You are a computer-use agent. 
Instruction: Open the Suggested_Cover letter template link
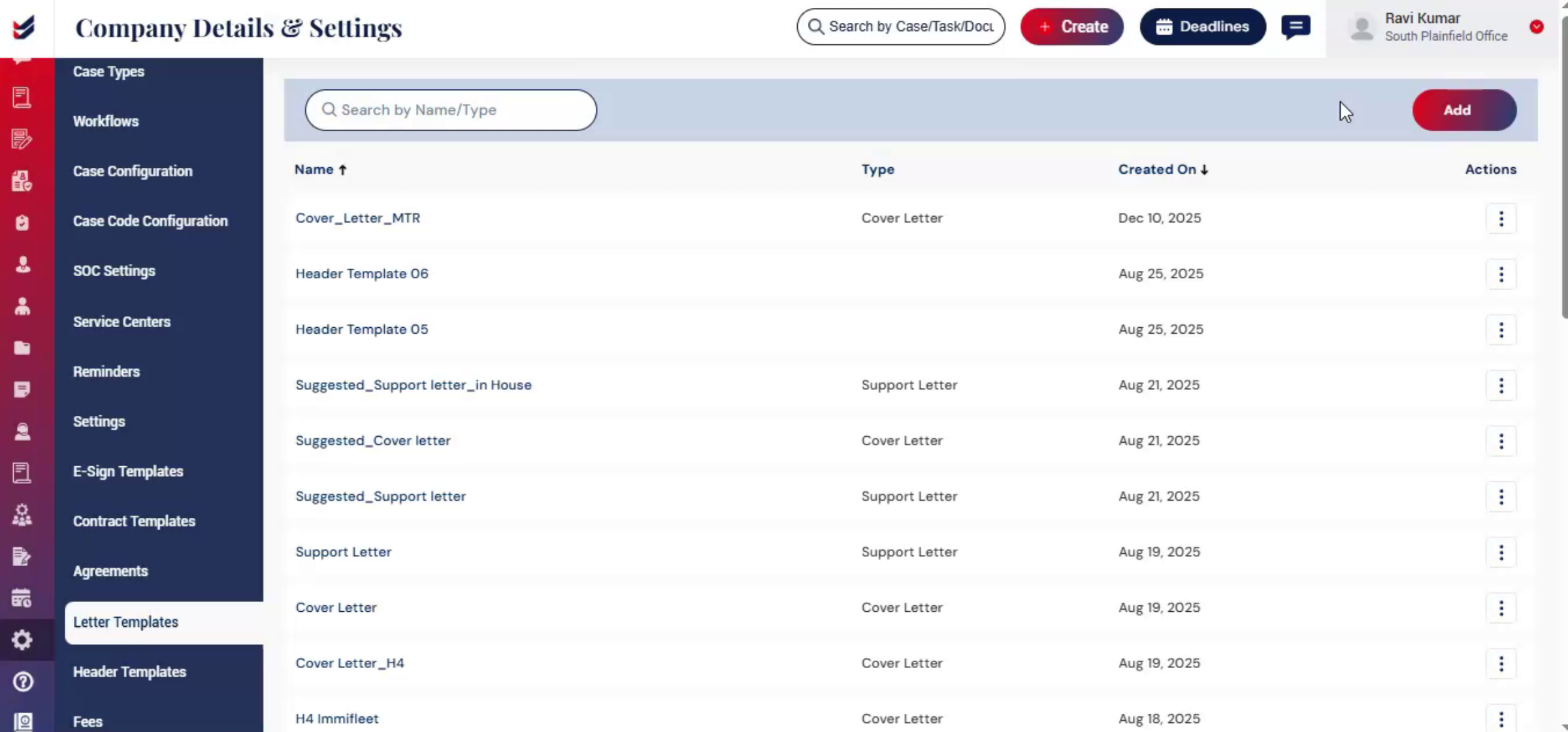373,441
